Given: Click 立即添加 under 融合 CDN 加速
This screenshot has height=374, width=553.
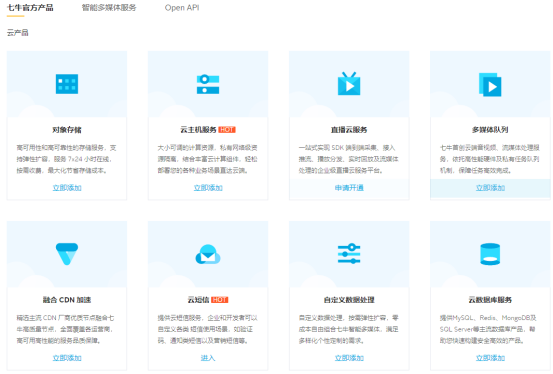Looking at the screenshot, I should (67, 358).
